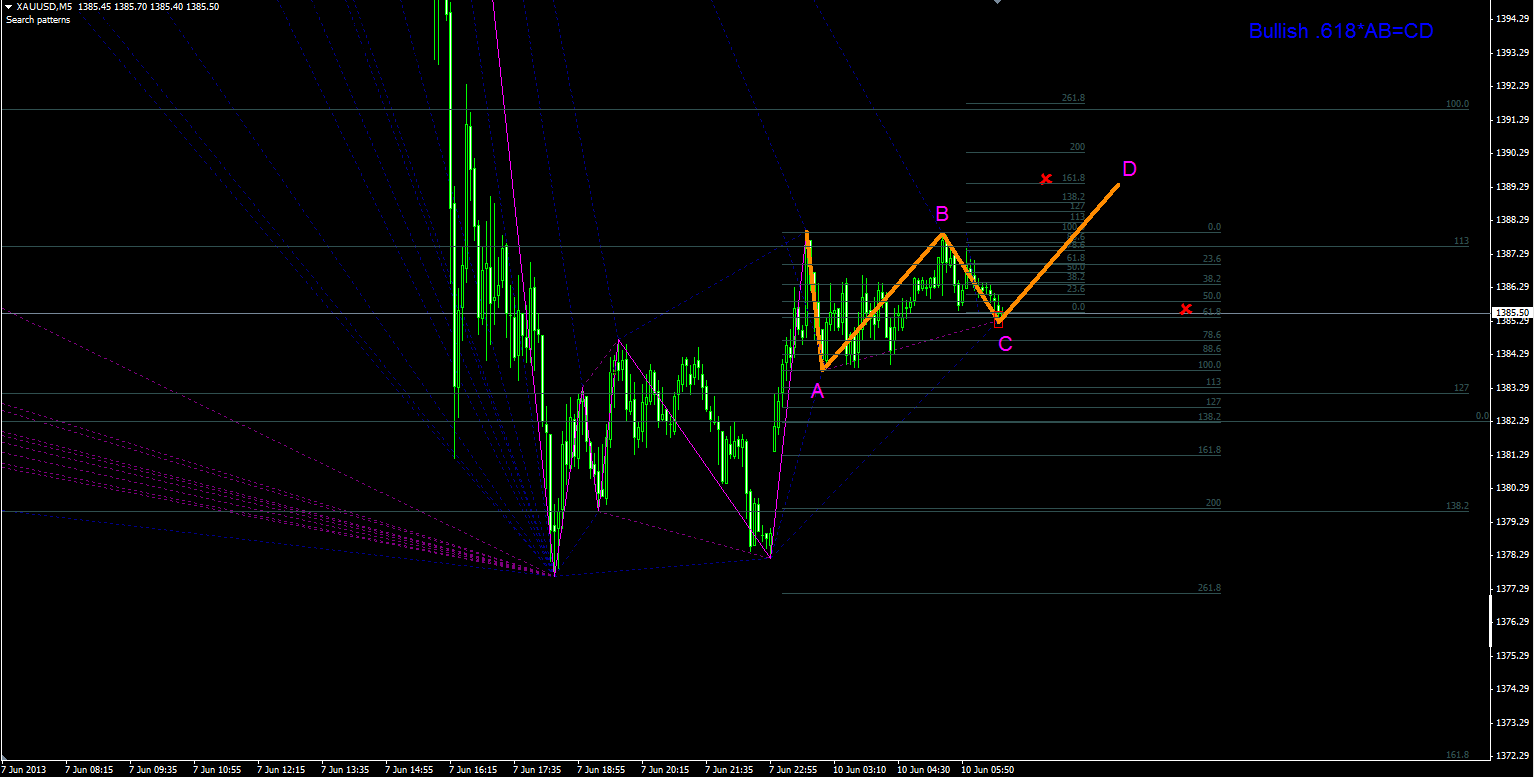Select the magenta point D label
Image resolution: width=1534 pixels, height=777 pixels.
(1129, 168)
